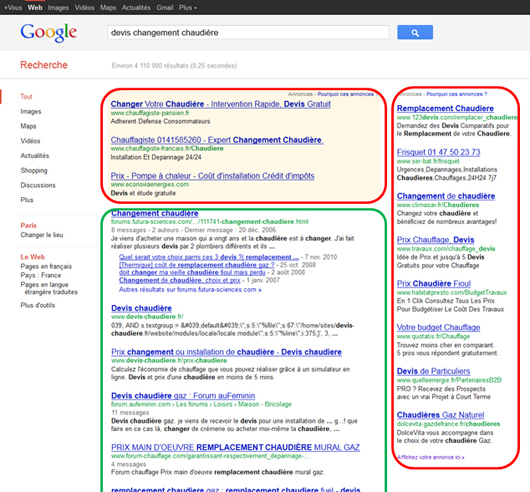Open sublink '[Thermique] coût de remplacement chaudière gaz'
This screenshot has width=530, height=492.
click(x=196, y=265)
